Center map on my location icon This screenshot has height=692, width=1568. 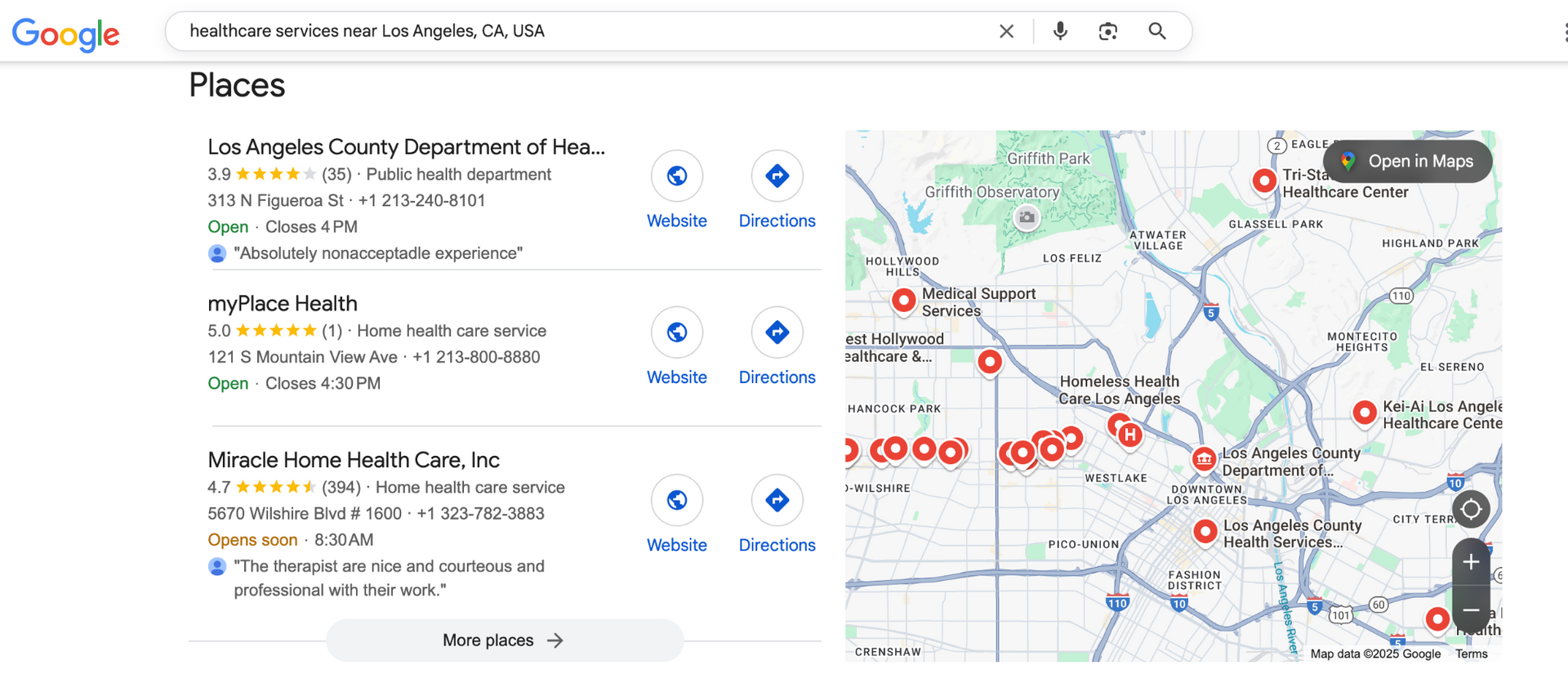[1471, 509]
